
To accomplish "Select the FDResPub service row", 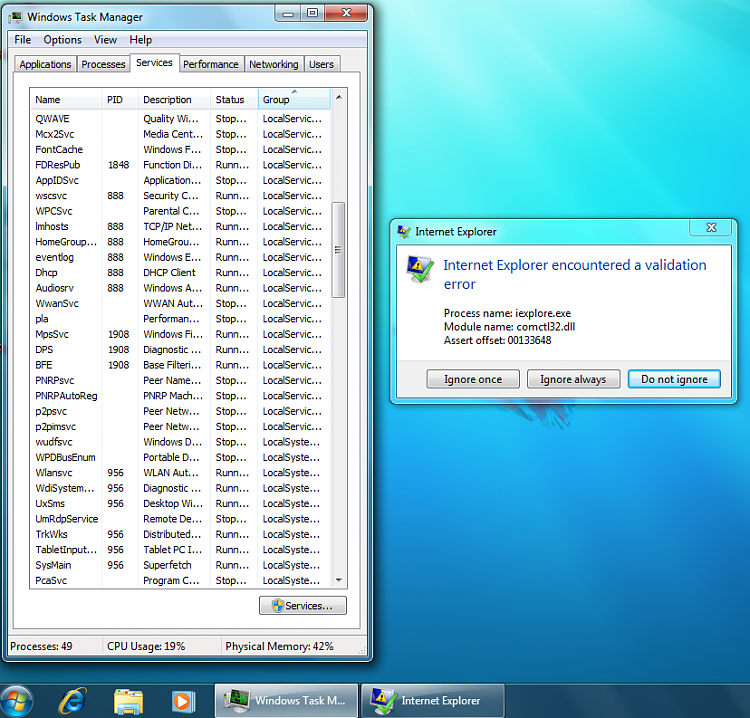I will click(180, 165).
